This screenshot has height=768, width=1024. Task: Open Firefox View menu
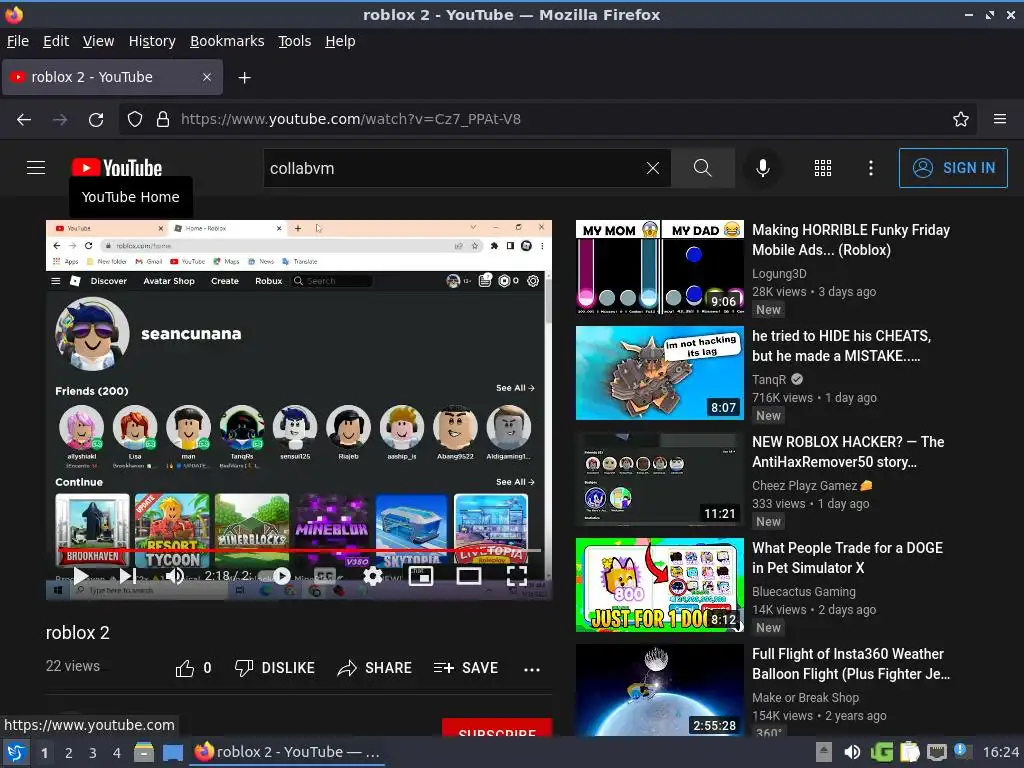pos(98,41)
